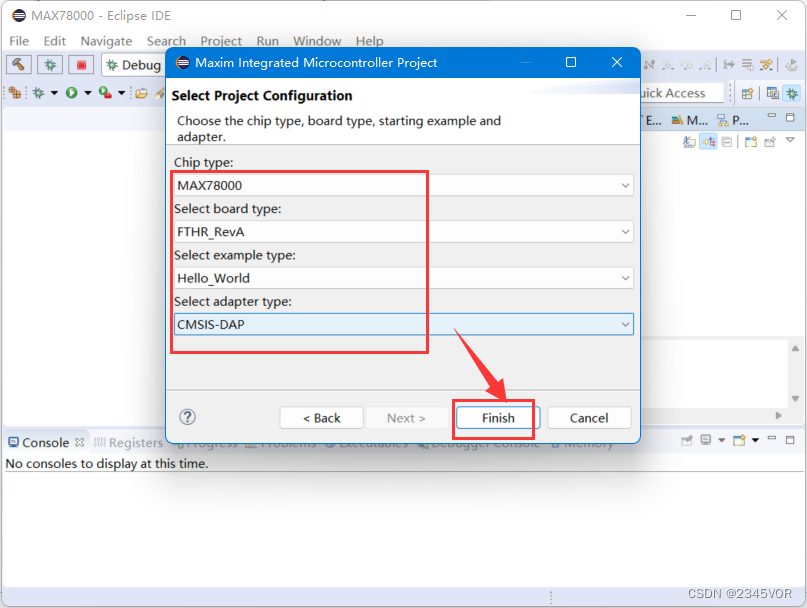
Task: Open the File menu
Action: point(19,41)
